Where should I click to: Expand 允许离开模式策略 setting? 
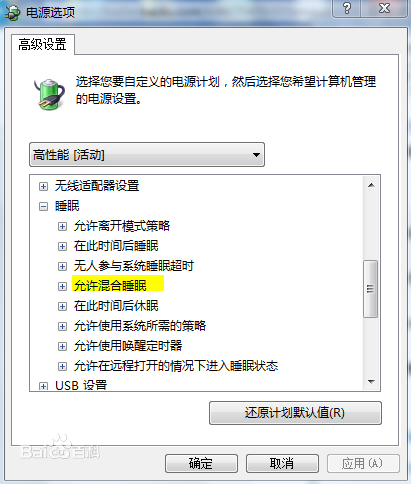click(x=62, y=226)
